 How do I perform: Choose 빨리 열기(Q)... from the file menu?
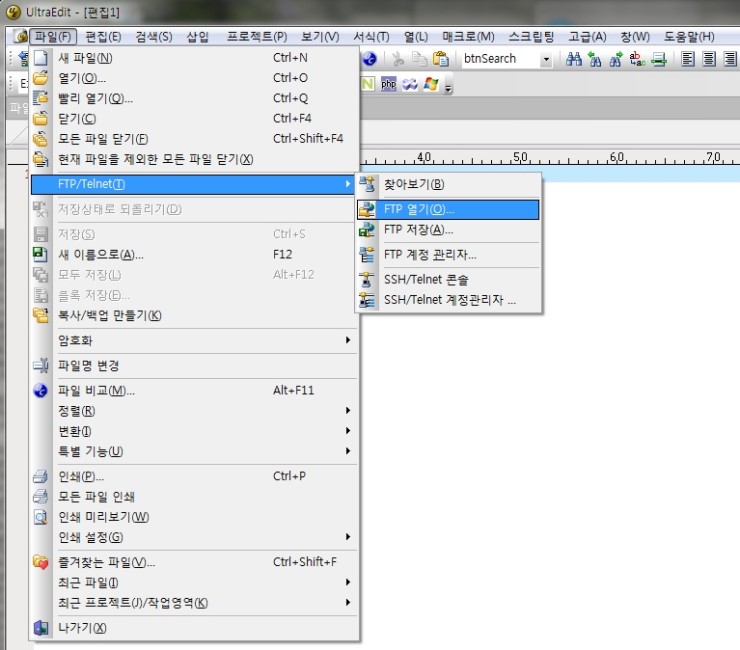194,98
